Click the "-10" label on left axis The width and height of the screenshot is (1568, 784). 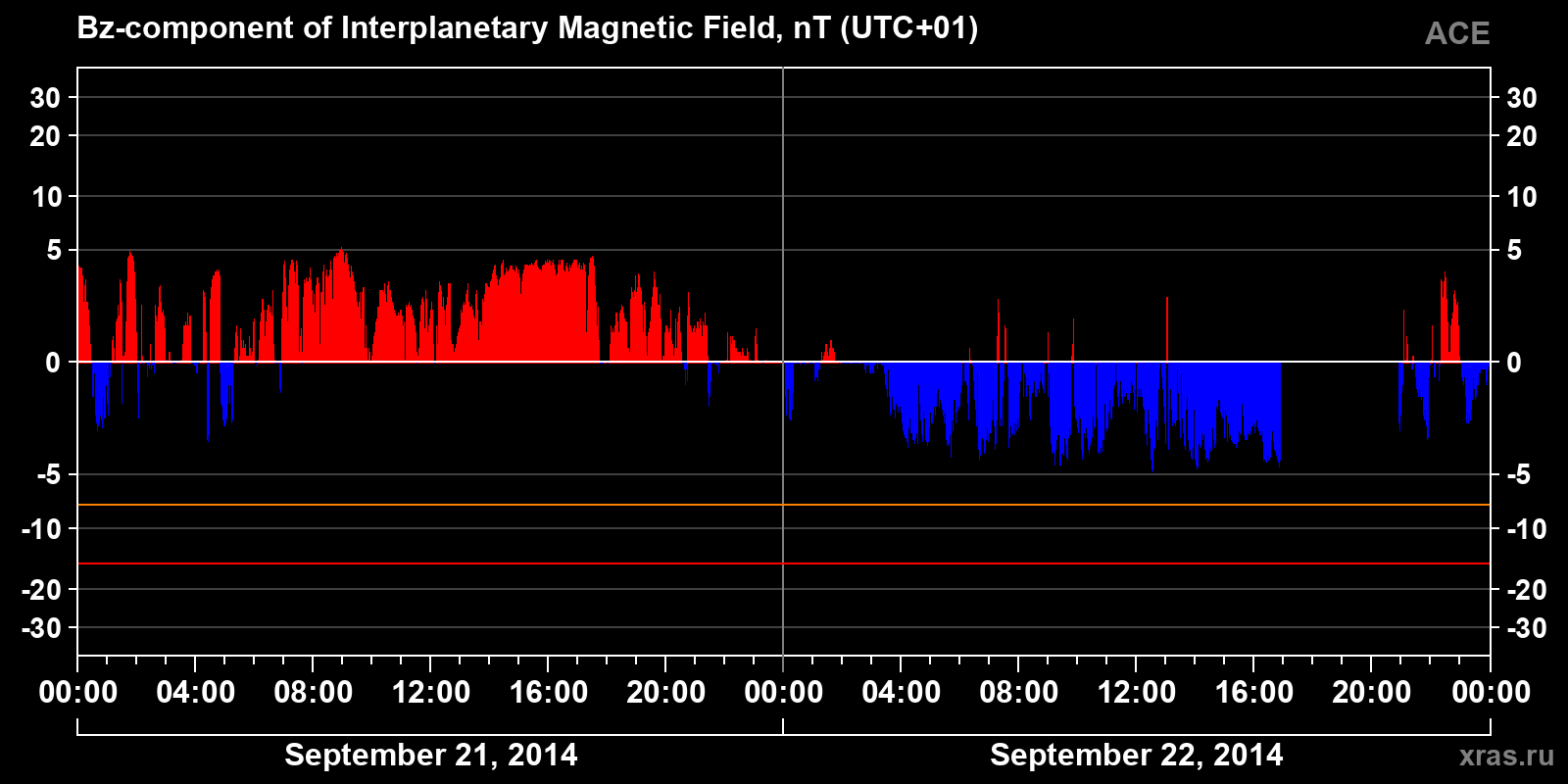point(42,529)
